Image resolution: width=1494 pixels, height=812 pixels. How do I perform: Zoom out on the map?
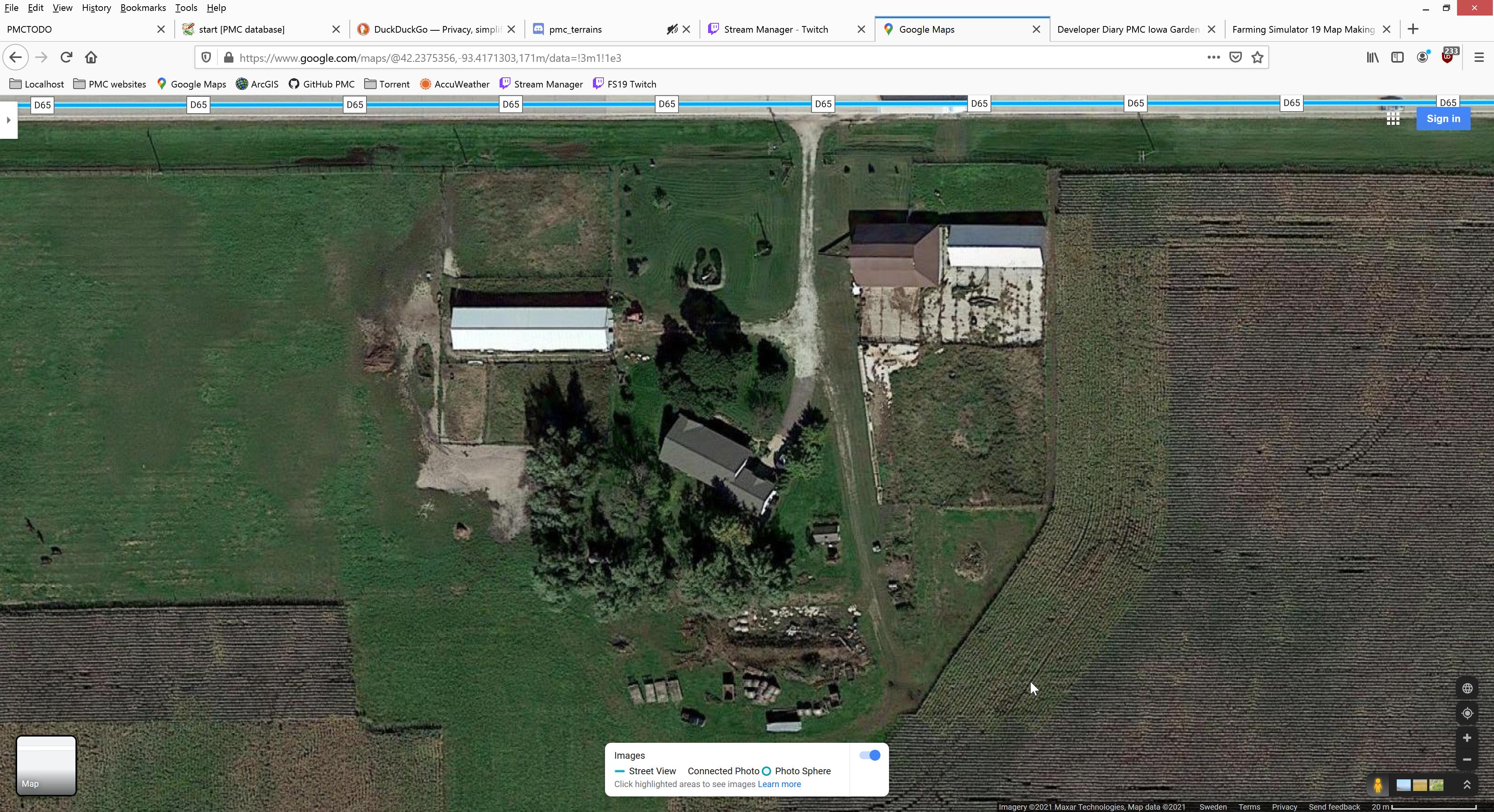tap(1467, 759)
